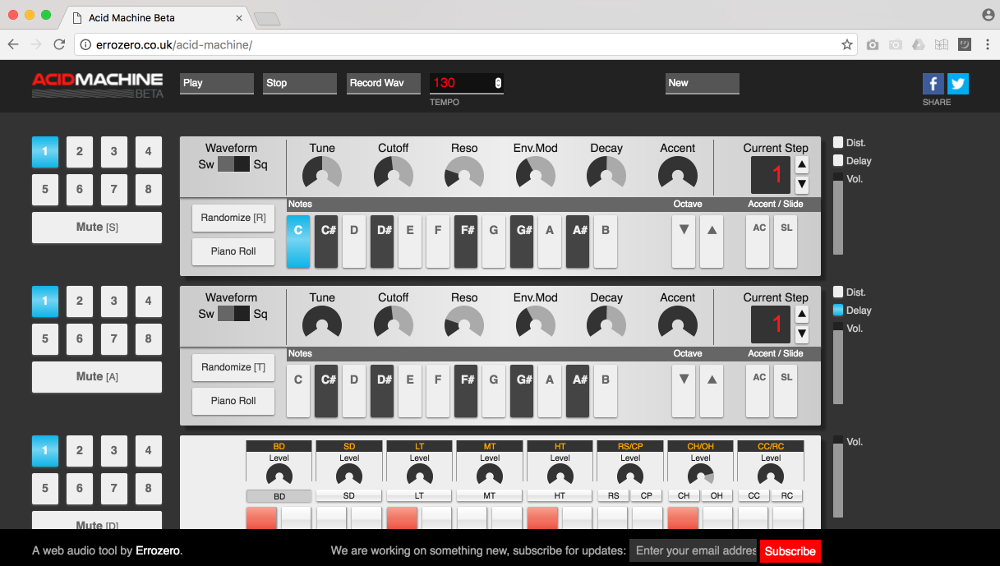Adjust tempo spinner arrows
The image size is (1000, 566).
pyautogui.click(x=498, y=83)
